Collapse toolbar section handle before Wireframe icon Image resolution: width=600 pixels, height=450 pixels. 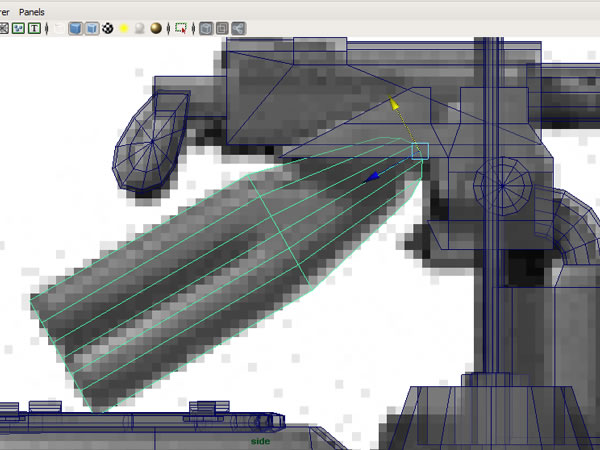pyautogui.click(x=47, y=28)
